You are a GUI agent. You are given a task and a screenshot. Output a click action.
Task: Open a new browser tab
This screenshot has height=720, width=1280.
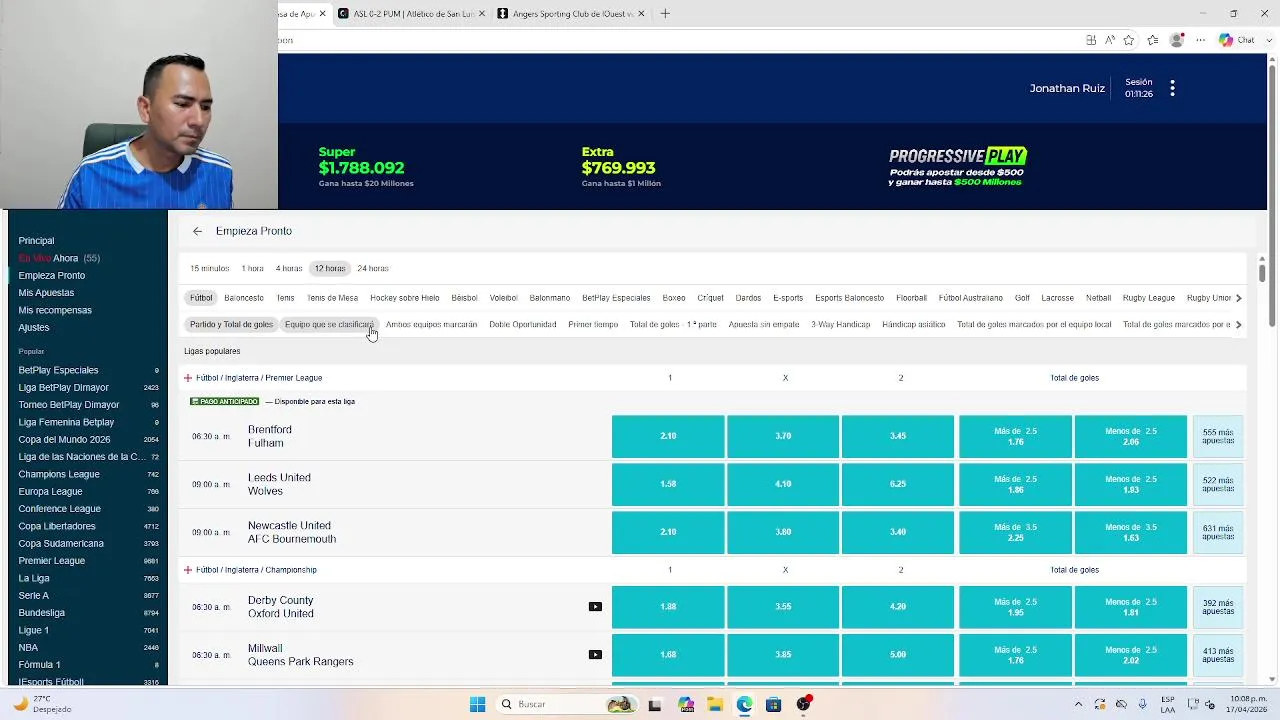click(x=665, y=14)
